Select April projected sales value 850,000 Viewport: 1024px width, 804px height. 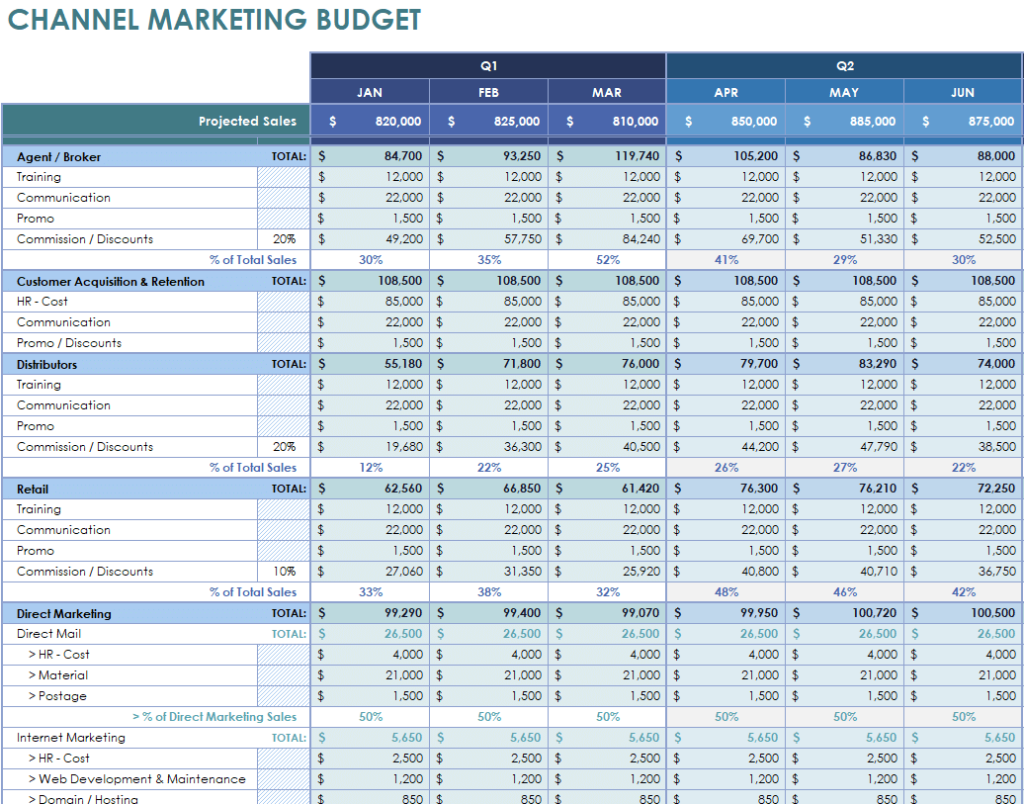tap(726, 121)
